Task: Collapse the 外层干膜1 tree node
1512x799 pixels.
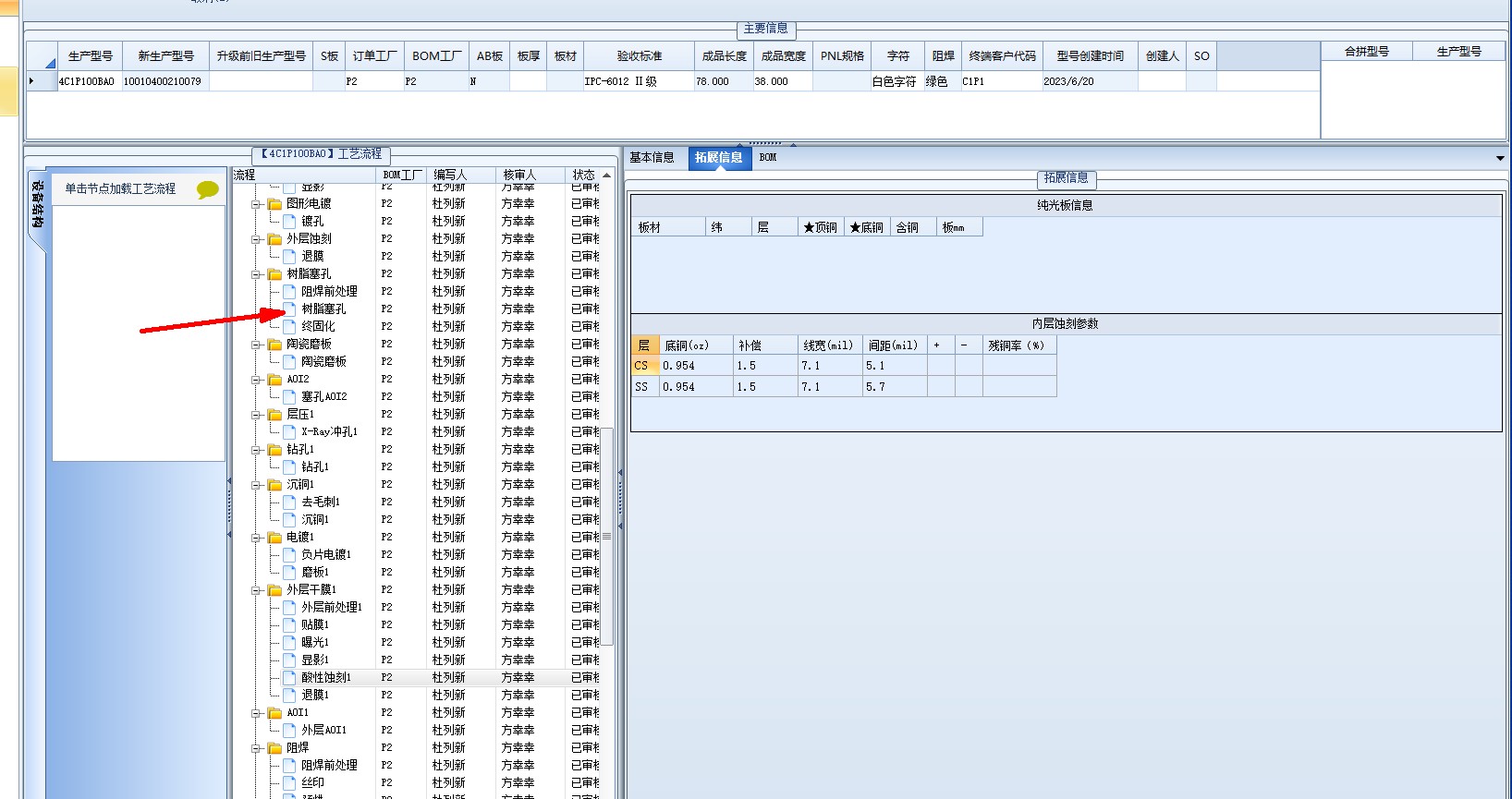Action: [257, 590]
